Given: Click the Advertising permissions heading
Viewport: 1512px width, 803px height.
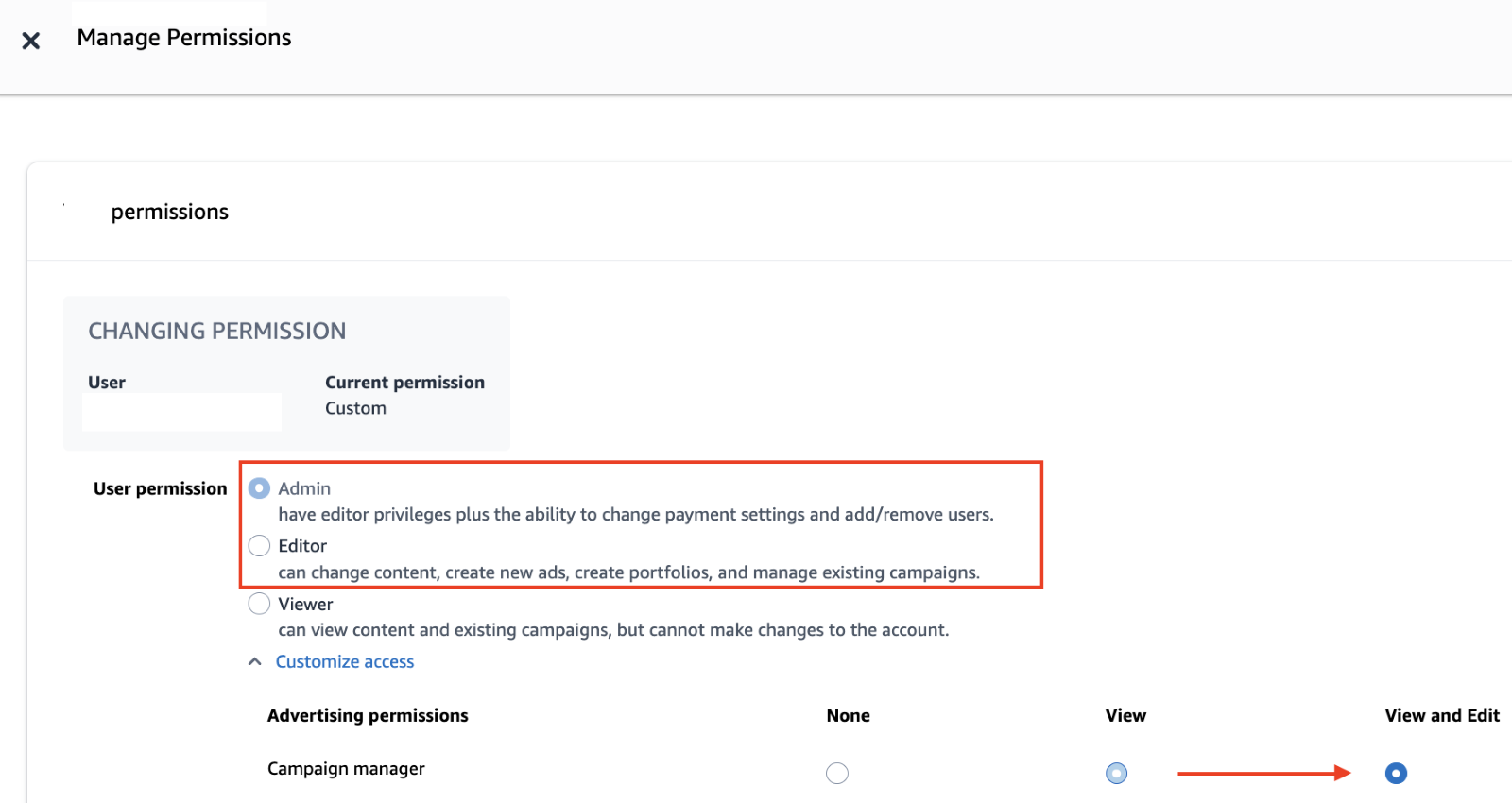Looking at the screenshot, I should (x=368, y=716).
